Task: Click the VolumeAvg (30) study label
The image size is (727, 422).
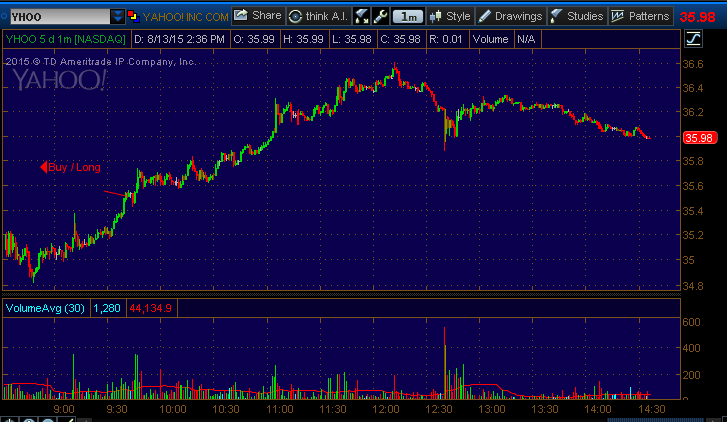Action: 45,308
